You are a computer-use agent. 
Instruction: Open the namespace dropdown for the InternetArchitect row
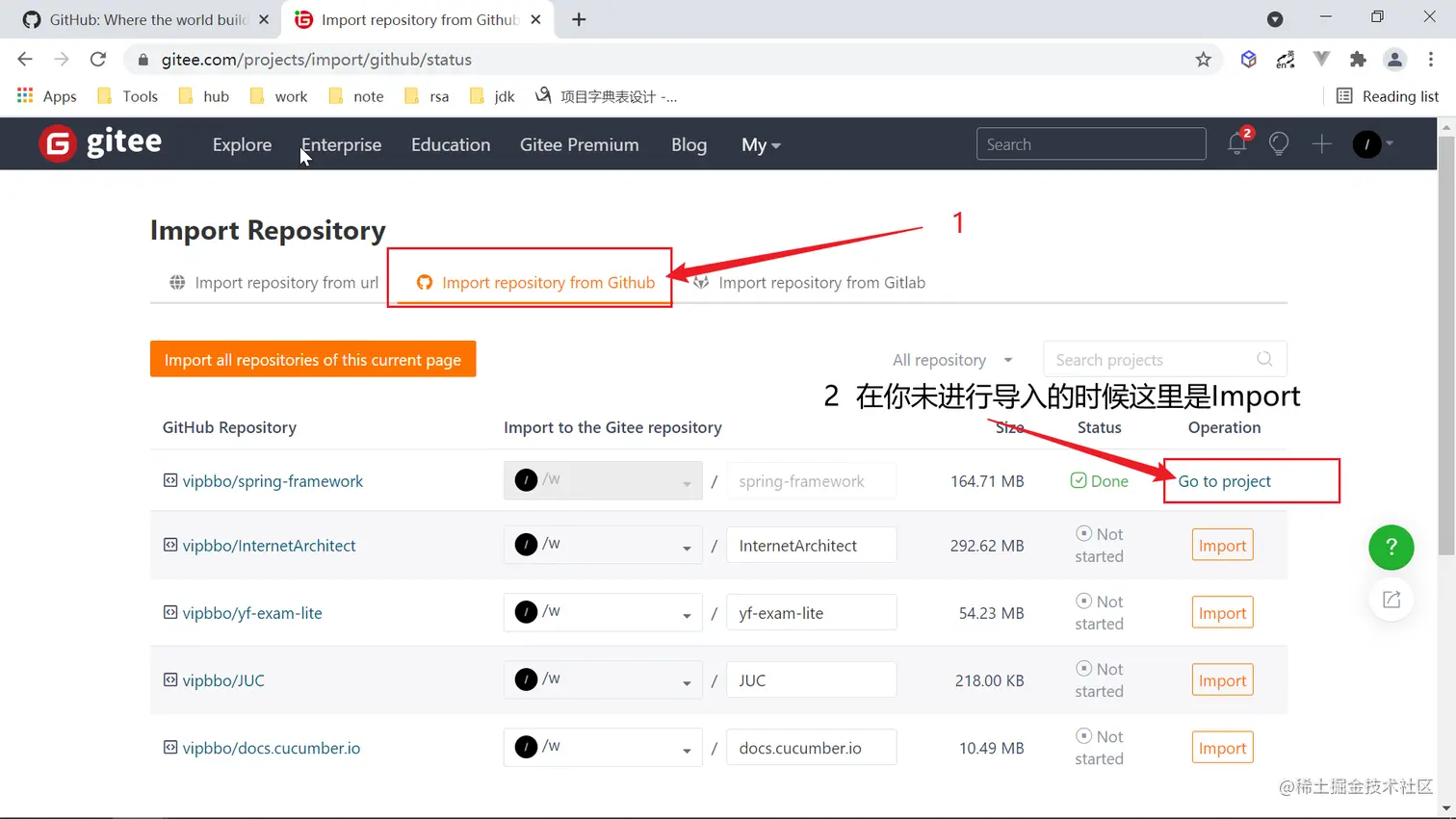pos(603,545)
